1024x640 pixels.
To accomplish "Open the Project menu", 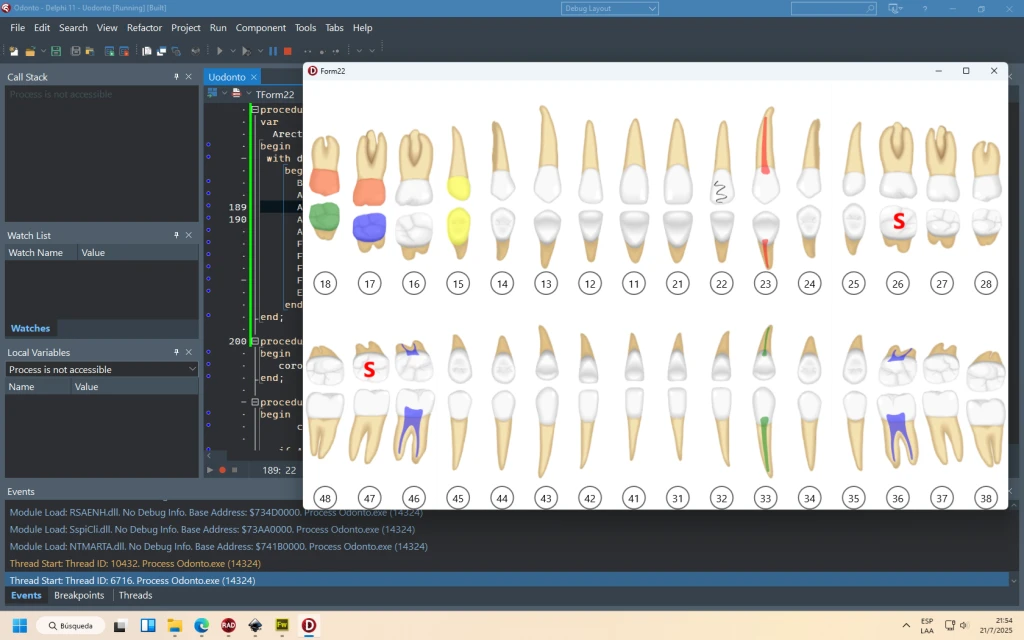I will point(186,28).
